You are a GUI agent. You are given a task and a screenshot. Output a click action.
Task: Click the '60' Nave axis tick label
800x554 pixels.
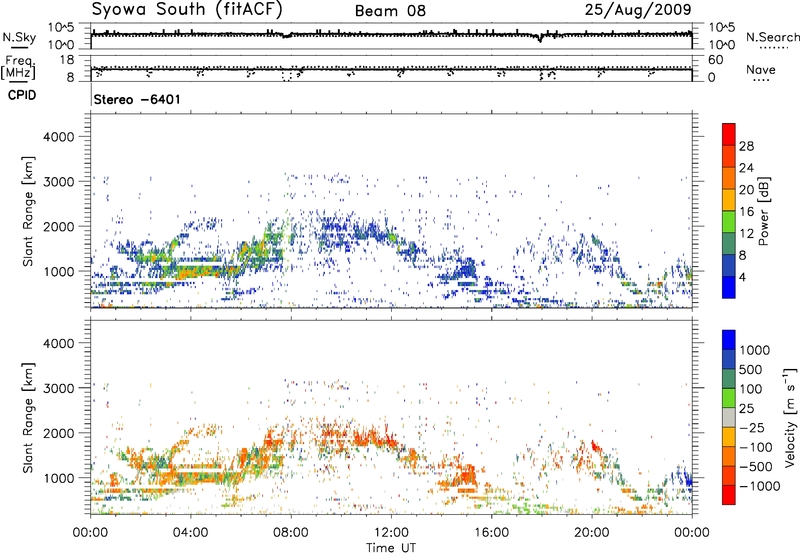[715, 60]
